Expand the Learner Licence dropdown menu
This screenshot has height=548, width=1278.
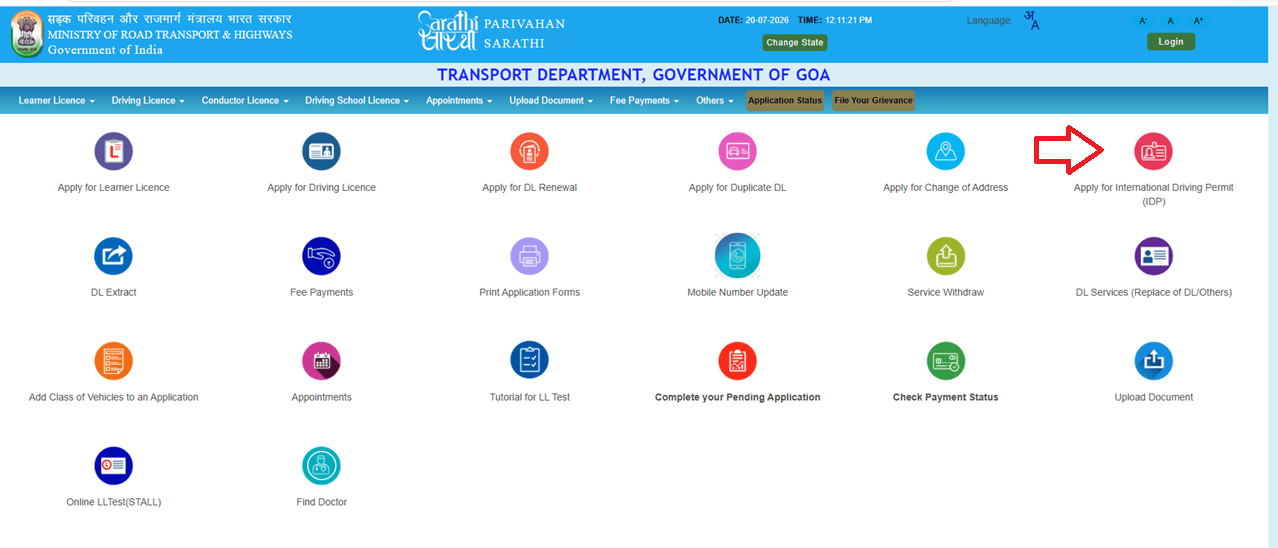[x=57, y=100]
